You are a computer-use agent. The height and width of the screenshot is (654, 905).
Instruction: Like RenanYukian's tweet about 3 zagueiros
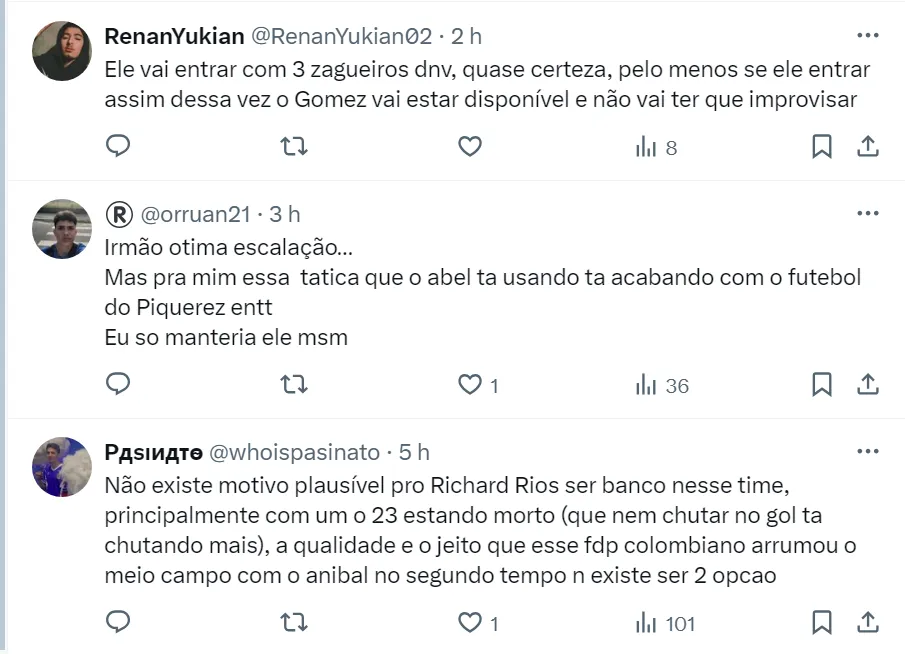tap(470, 147)
